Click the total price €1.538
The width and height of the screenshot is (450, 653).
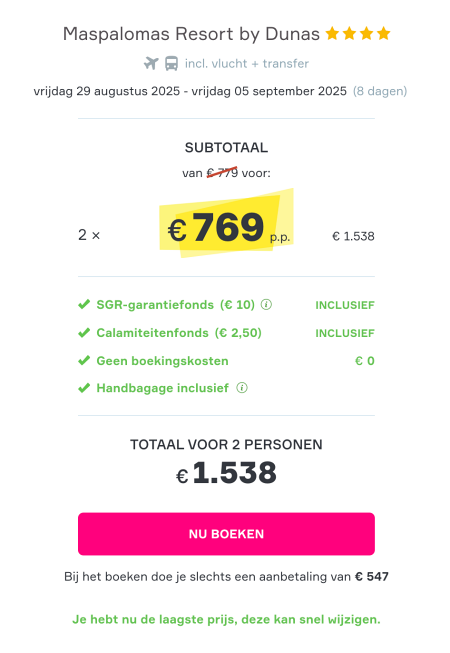(x=226, y=473)
